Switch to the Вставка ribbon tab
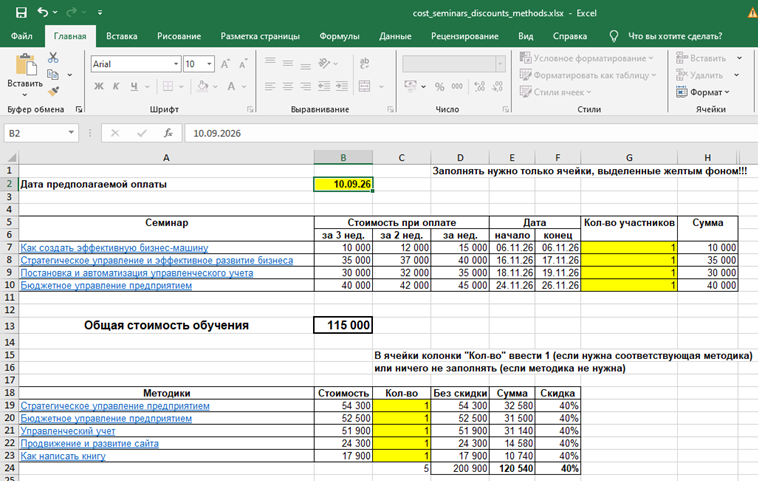This screenshot has width=758, height=481. pyautogui.click(x=122, y=36)
